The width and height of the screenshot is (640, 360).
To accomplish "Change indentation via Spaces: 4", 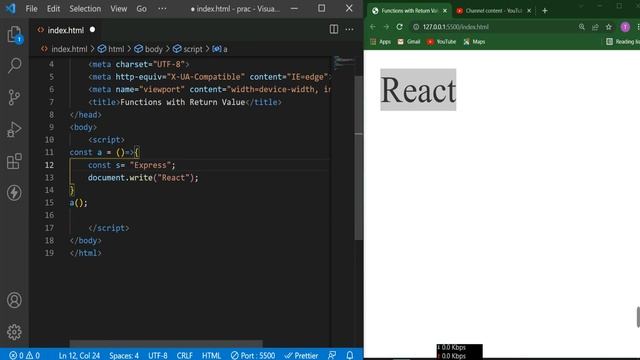I will [124, 355].
